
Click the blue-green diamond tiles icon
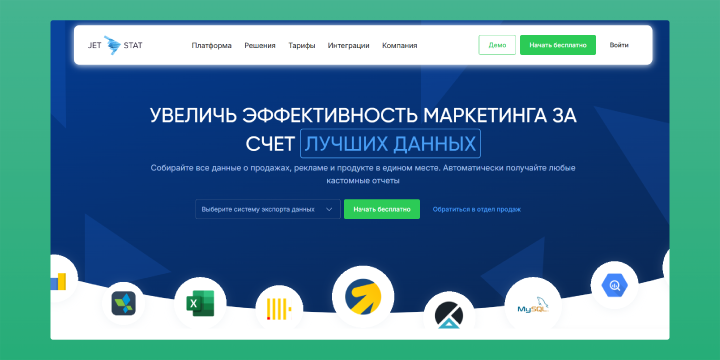coord(124,303)
